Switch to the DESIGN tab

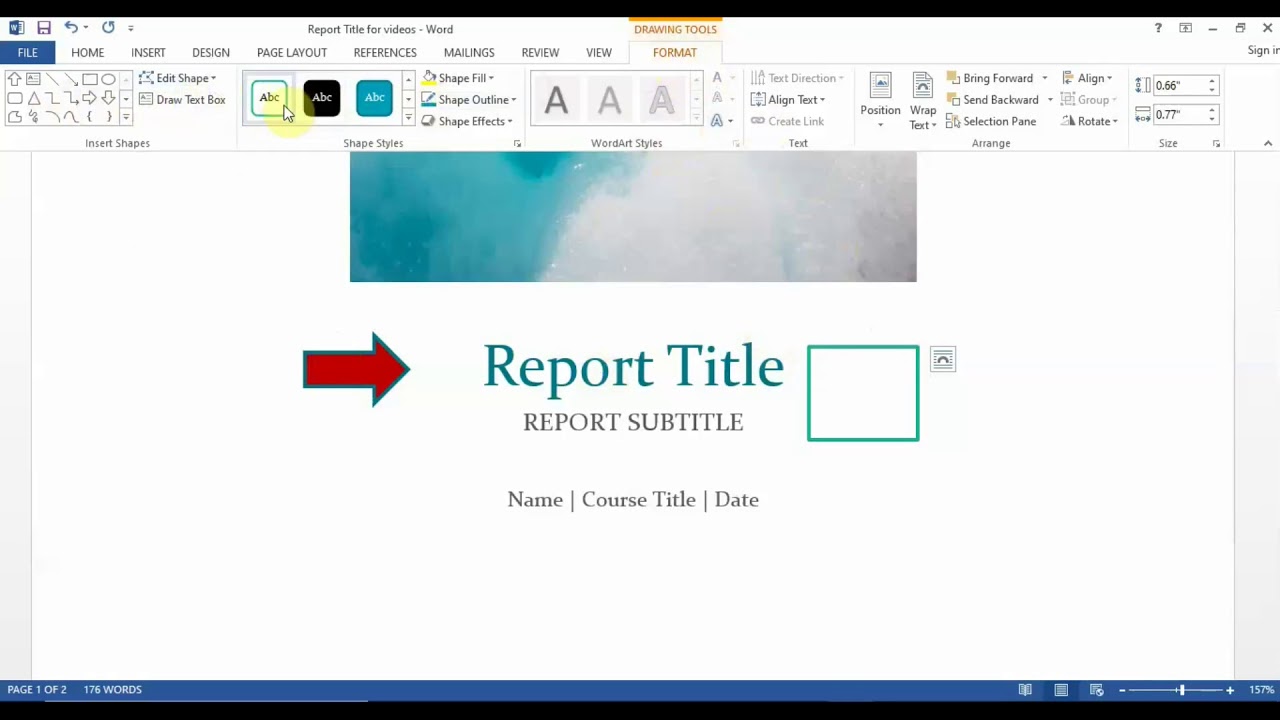(x=211, y=53)
